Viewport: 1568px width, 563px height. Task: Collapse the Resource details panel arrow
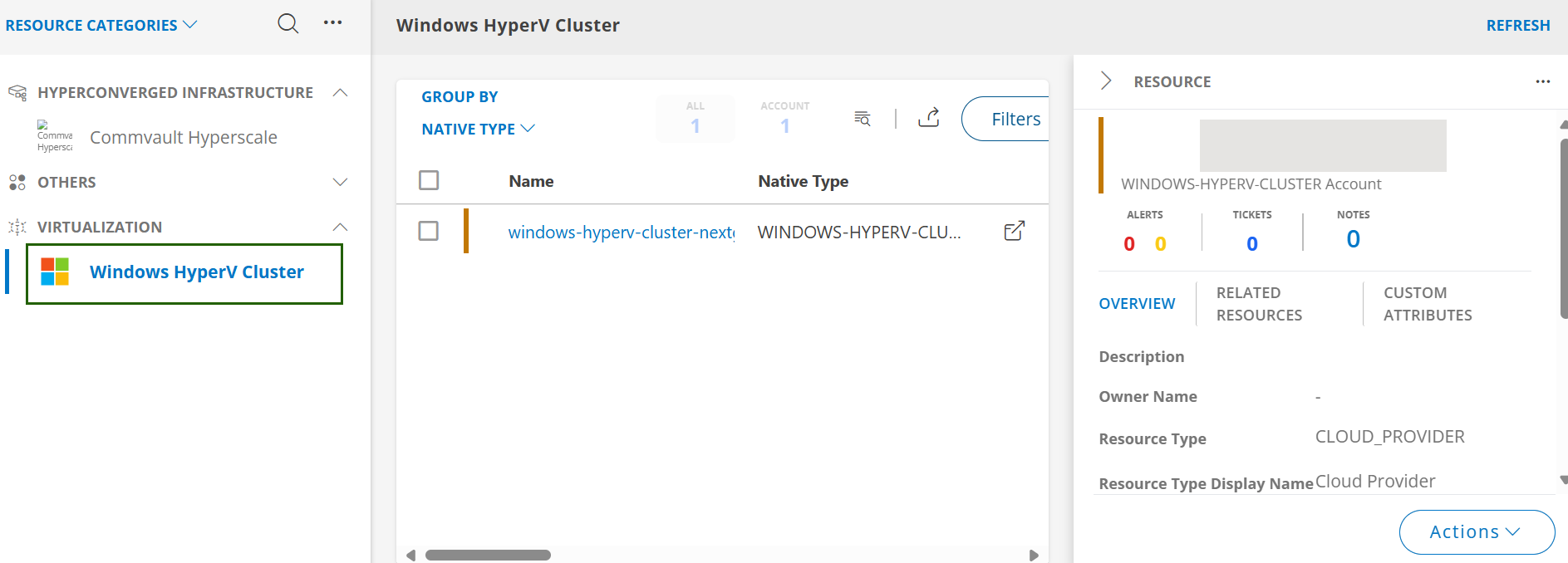pyautogui.click(x=1106, y=81)
